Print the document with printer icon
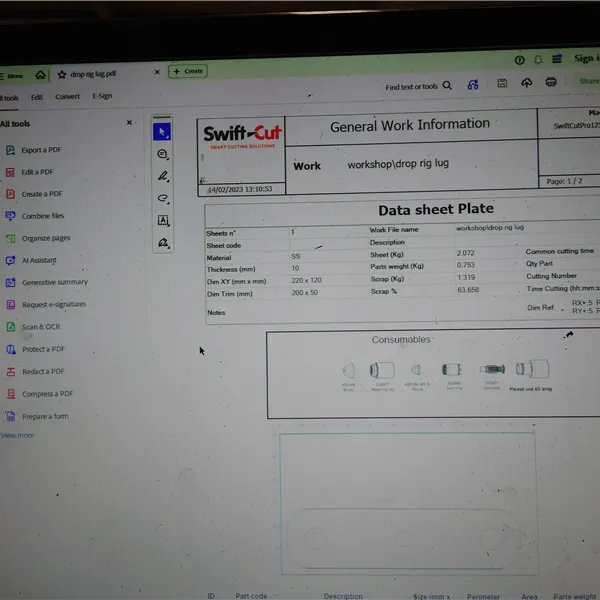This screenshot has width=600, height=600. coord(551,82)
